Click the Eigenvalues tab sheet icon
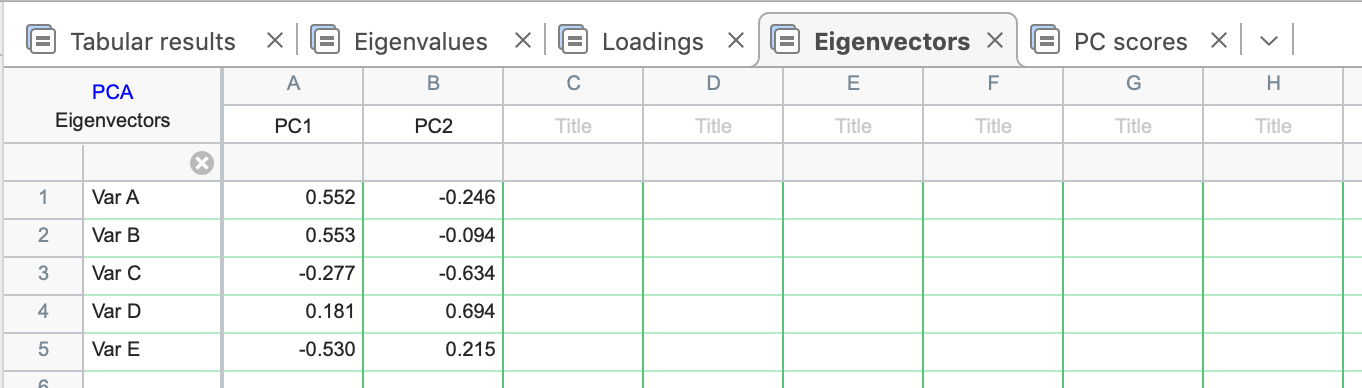Image resolution: width=1362 pixels, height=388 pixels. (326, 41)
